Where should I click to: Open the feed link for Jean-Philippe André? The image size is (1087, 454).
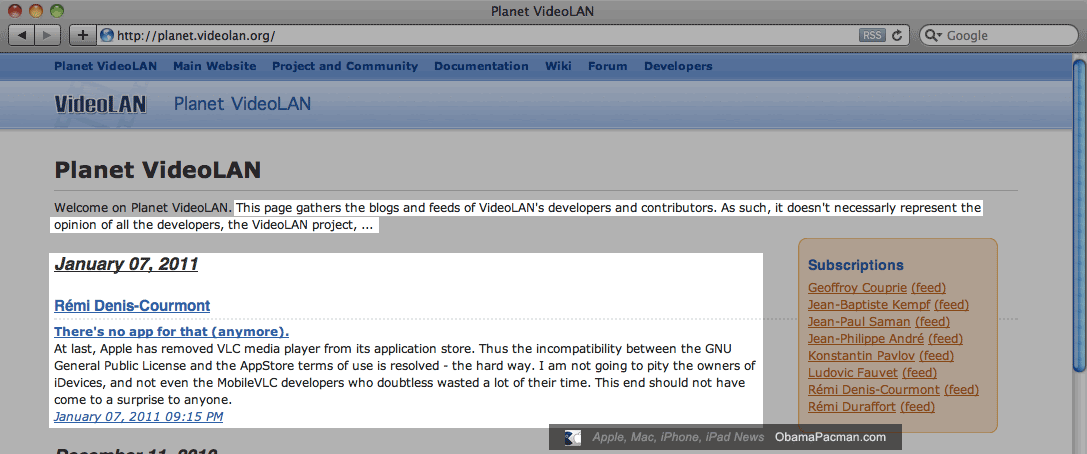tap(946, 339)
